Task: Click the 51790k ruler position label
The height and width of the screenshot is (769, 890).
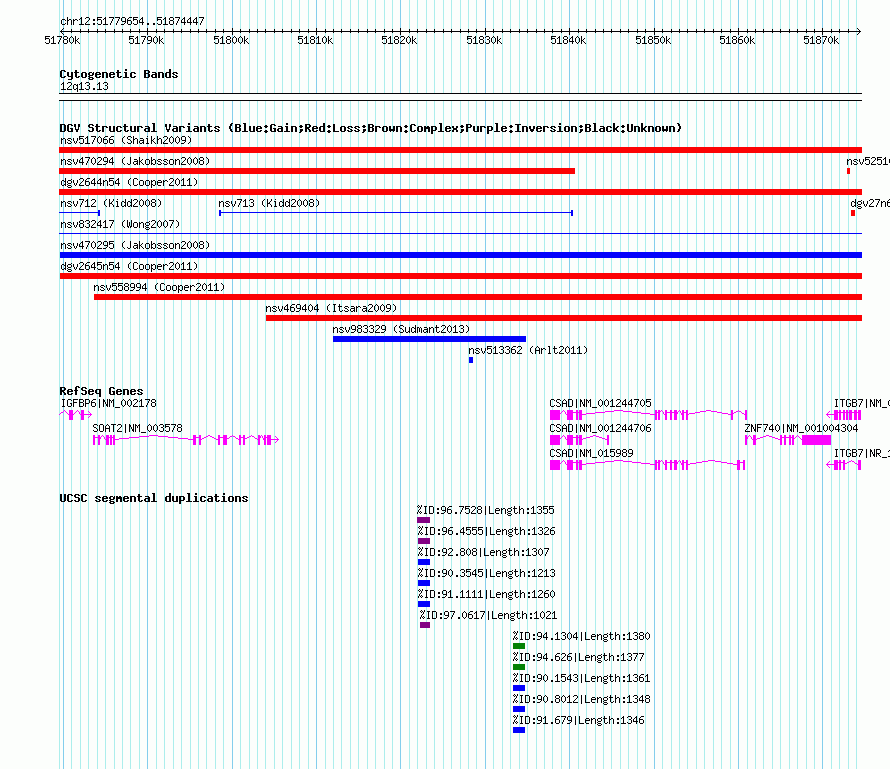Action: [x=146, y=40]
